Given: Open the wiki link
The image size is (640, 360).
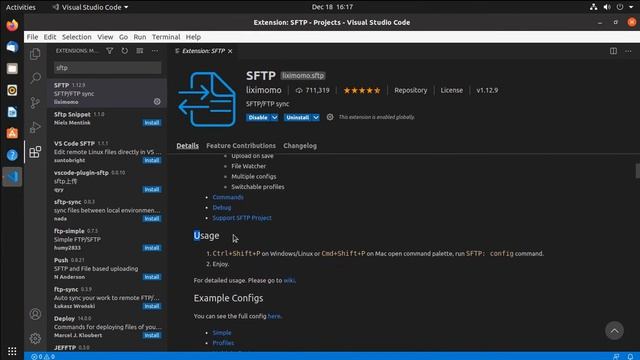Looking at the screenshot, I should tap(289, 280).
